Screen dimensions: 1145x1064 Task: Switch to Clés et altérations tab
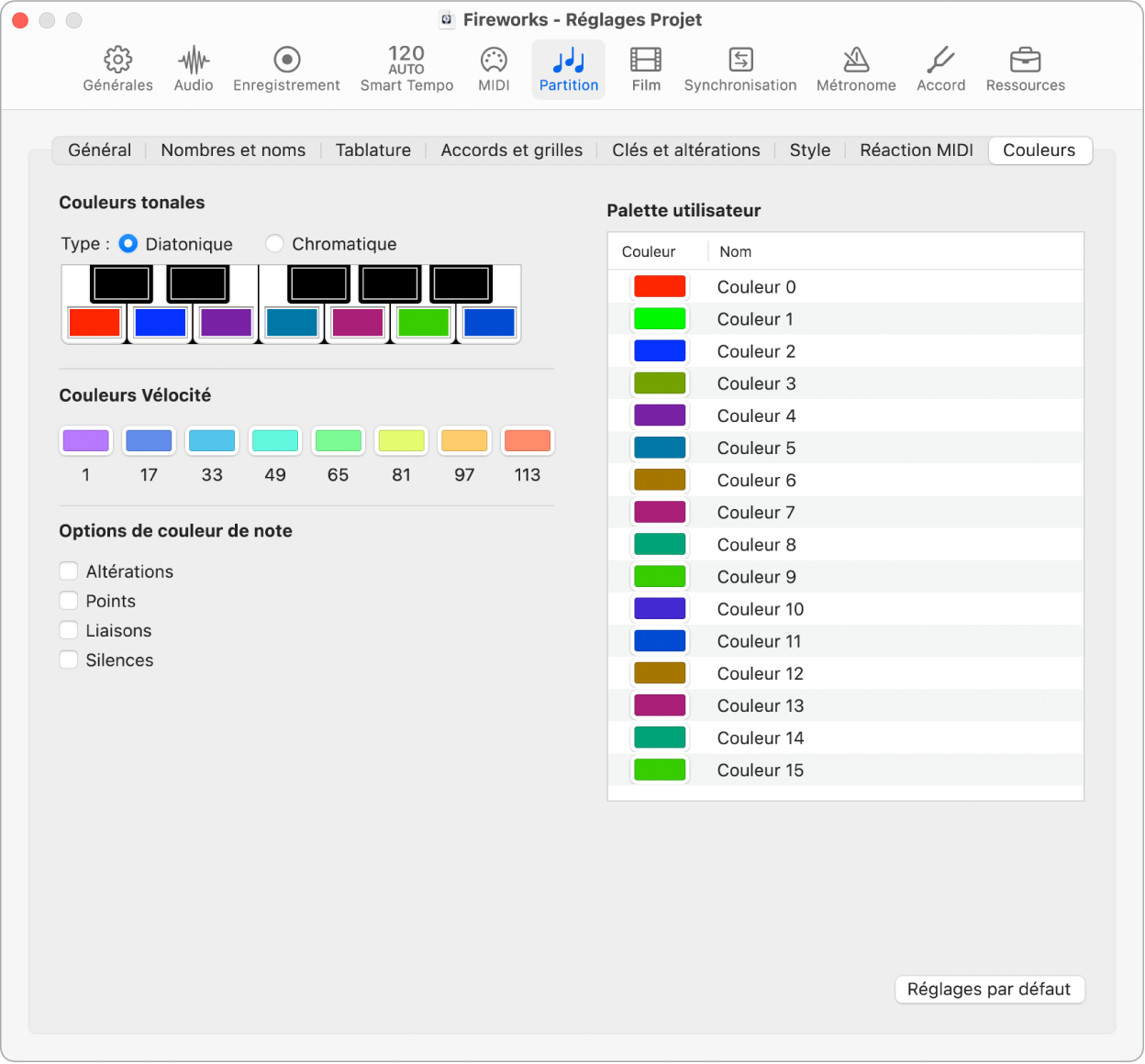tap(686, 150)
